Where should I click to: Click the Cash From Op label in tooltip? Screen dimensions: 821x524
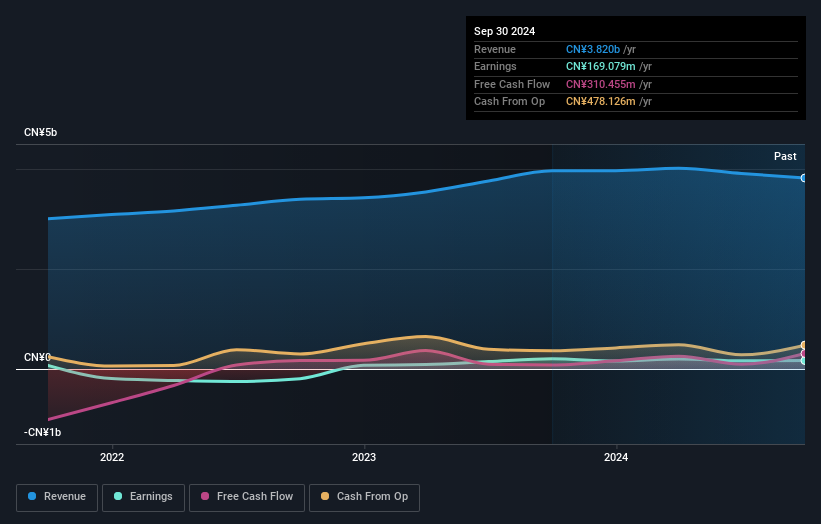pyautogui.click(x=509, y=102)
